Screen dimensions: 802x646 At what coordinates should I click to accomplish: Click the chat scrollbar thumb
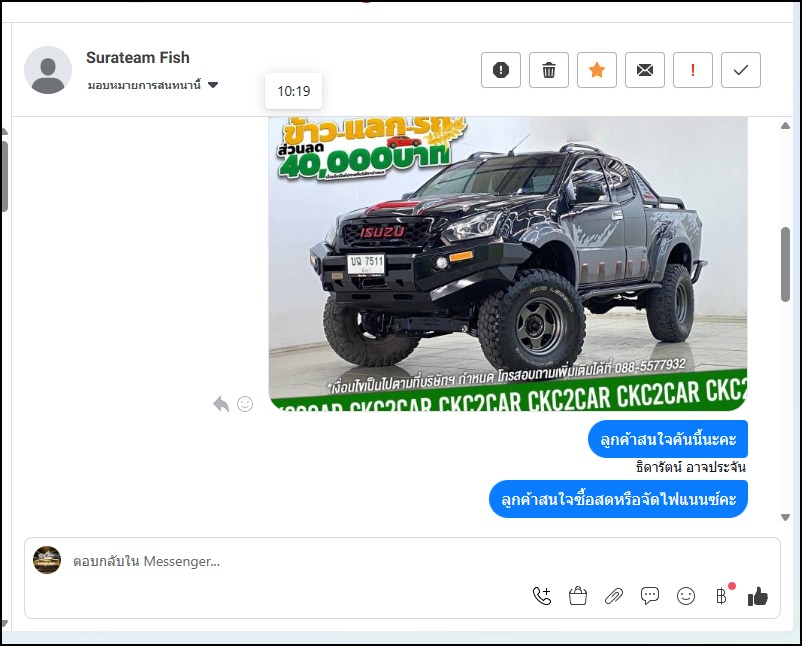tap(786, 264)
